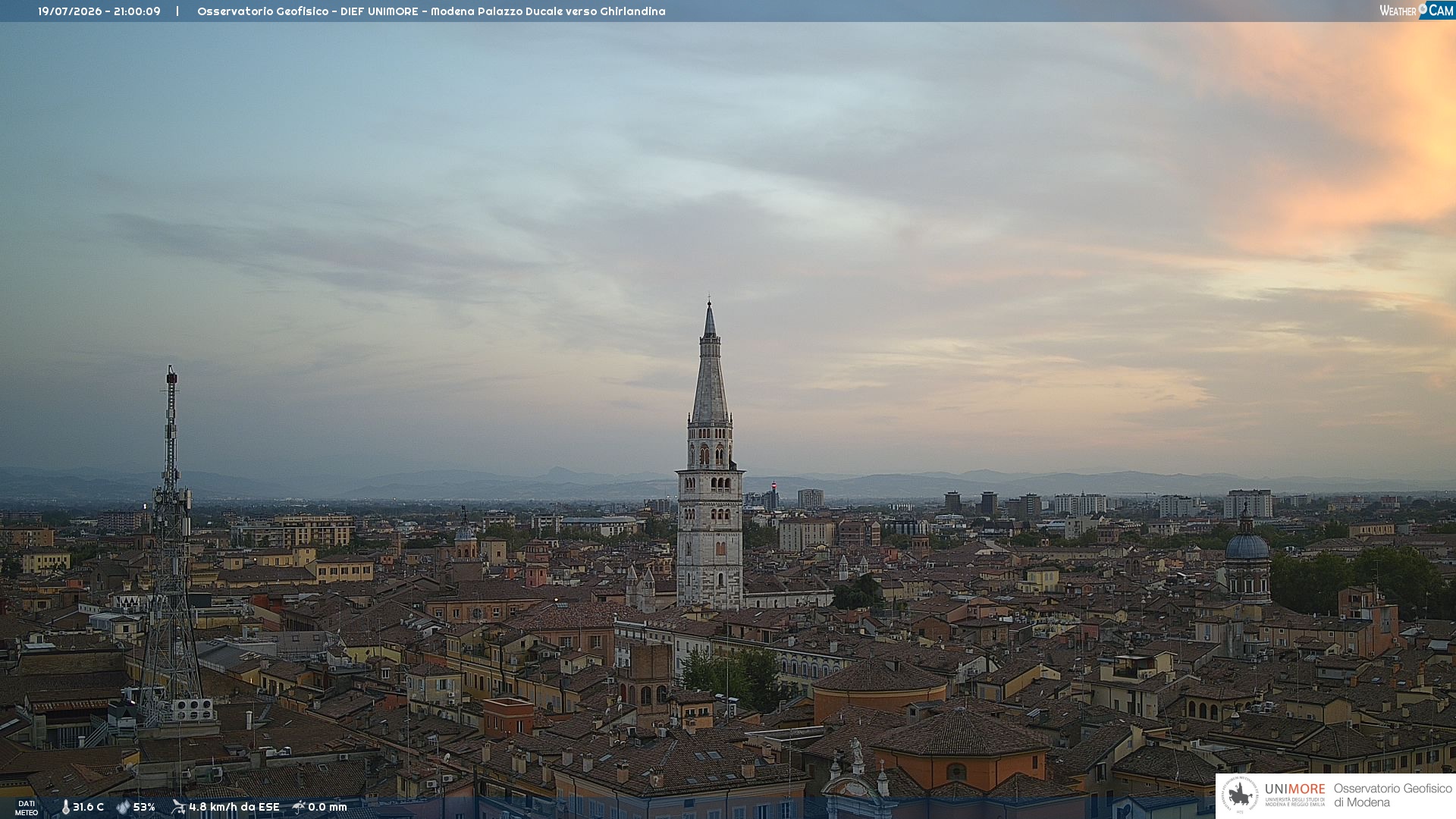Click the DATI METEO label

pos(27,808)
